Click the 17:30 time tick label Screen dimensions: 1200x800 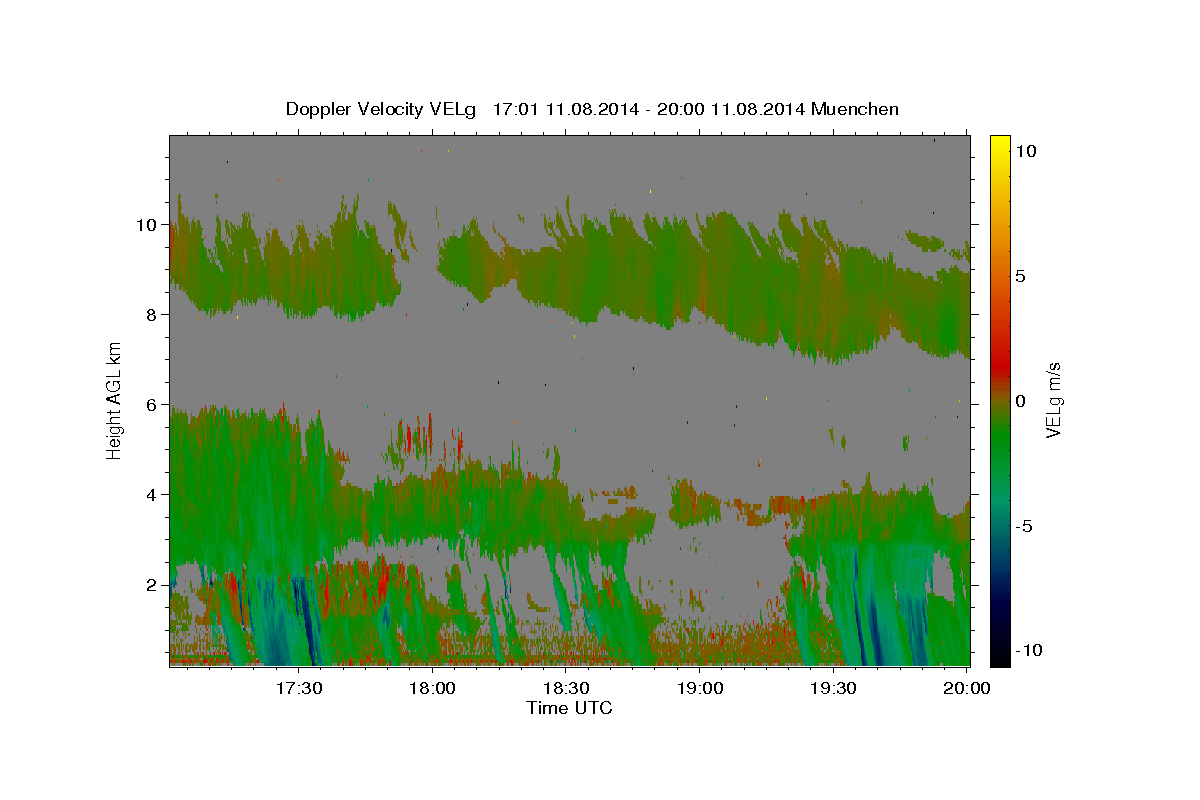(x=299, y=688)
